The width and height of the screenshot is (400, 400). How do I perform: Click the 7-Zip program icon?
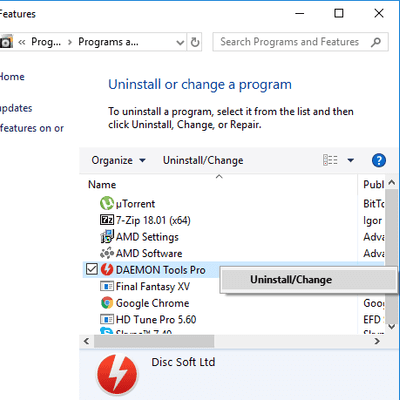(x=107, y=220)
